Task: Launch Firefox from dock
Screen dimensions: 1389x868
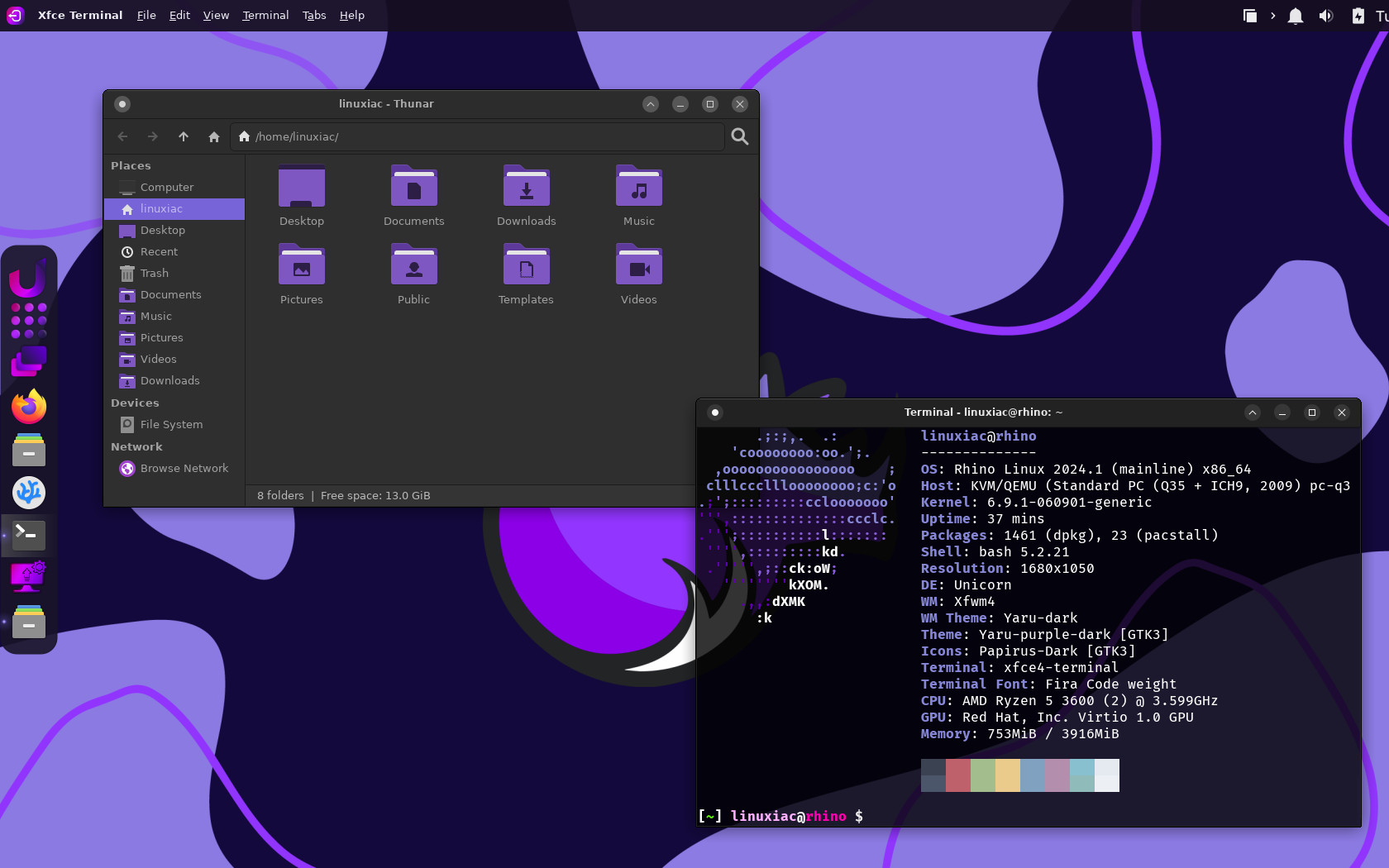Action: [x=29, y=407]
